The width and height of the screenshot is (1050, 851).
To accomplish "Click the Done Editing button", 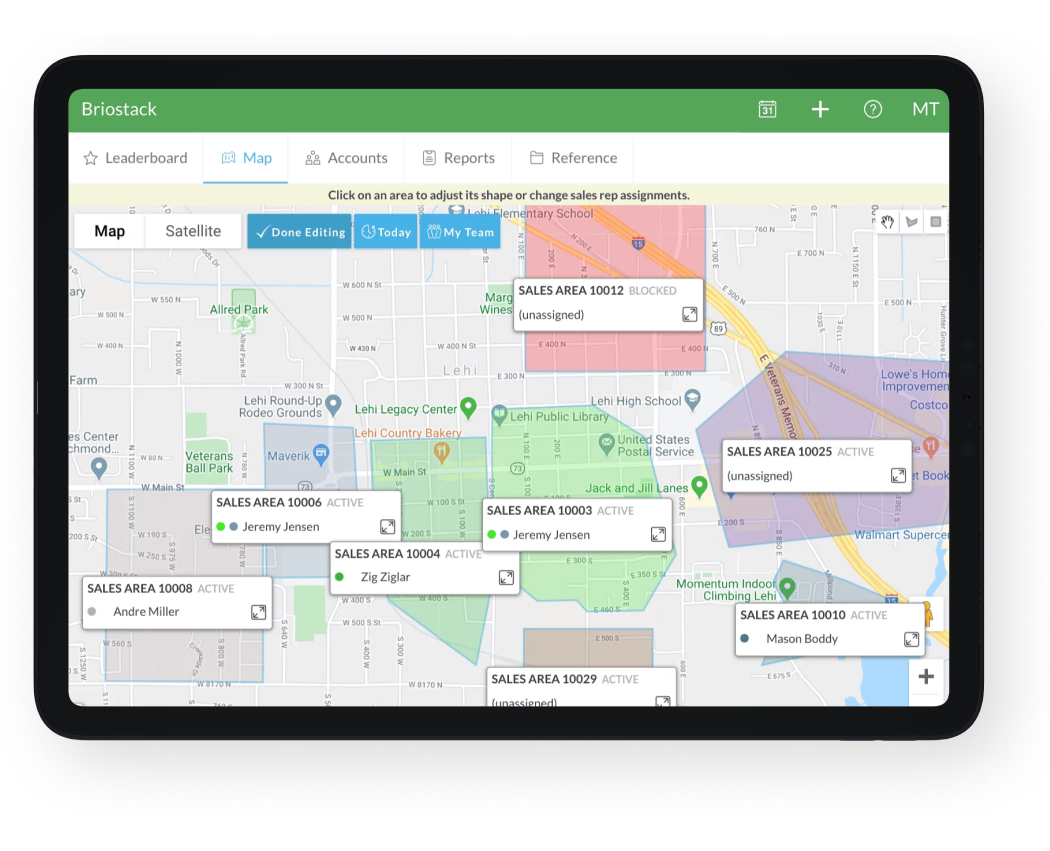I will pyautogui.click(x=299, y=232).
